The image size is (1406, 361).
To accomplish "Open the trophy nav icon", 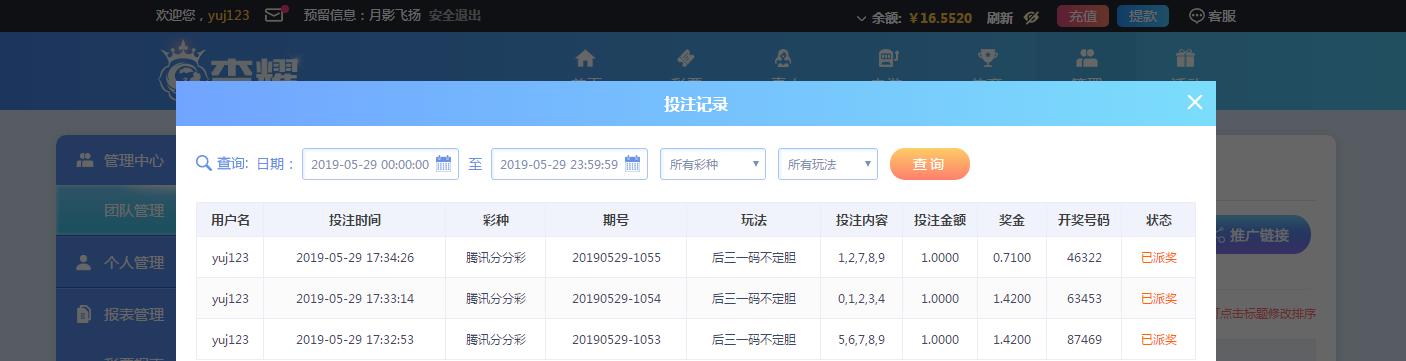I will pyautogui.click(x=987, y=58).
